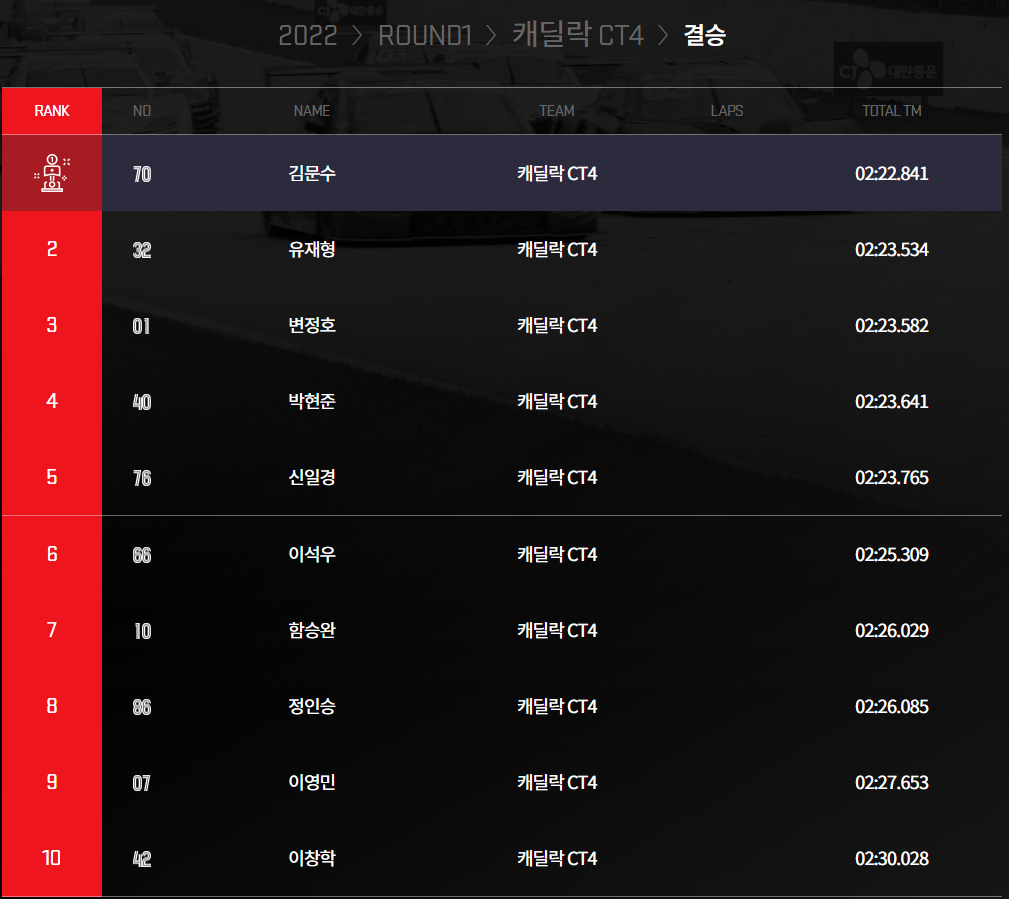Select driver name 변정호

tap(312, 325)
